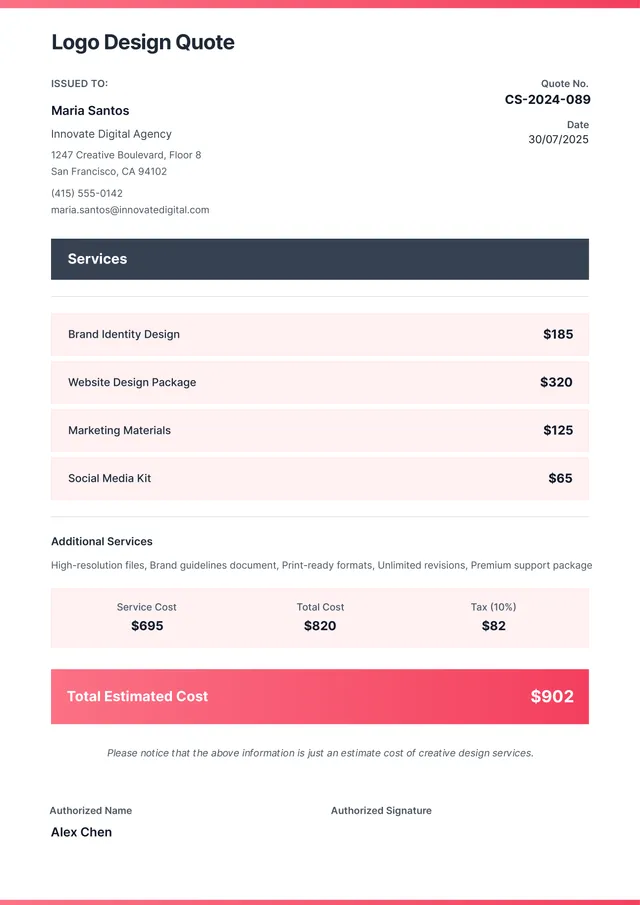The image size is (640, 905).
Task: Click the dark Services header bar
Action: point(320,259)
